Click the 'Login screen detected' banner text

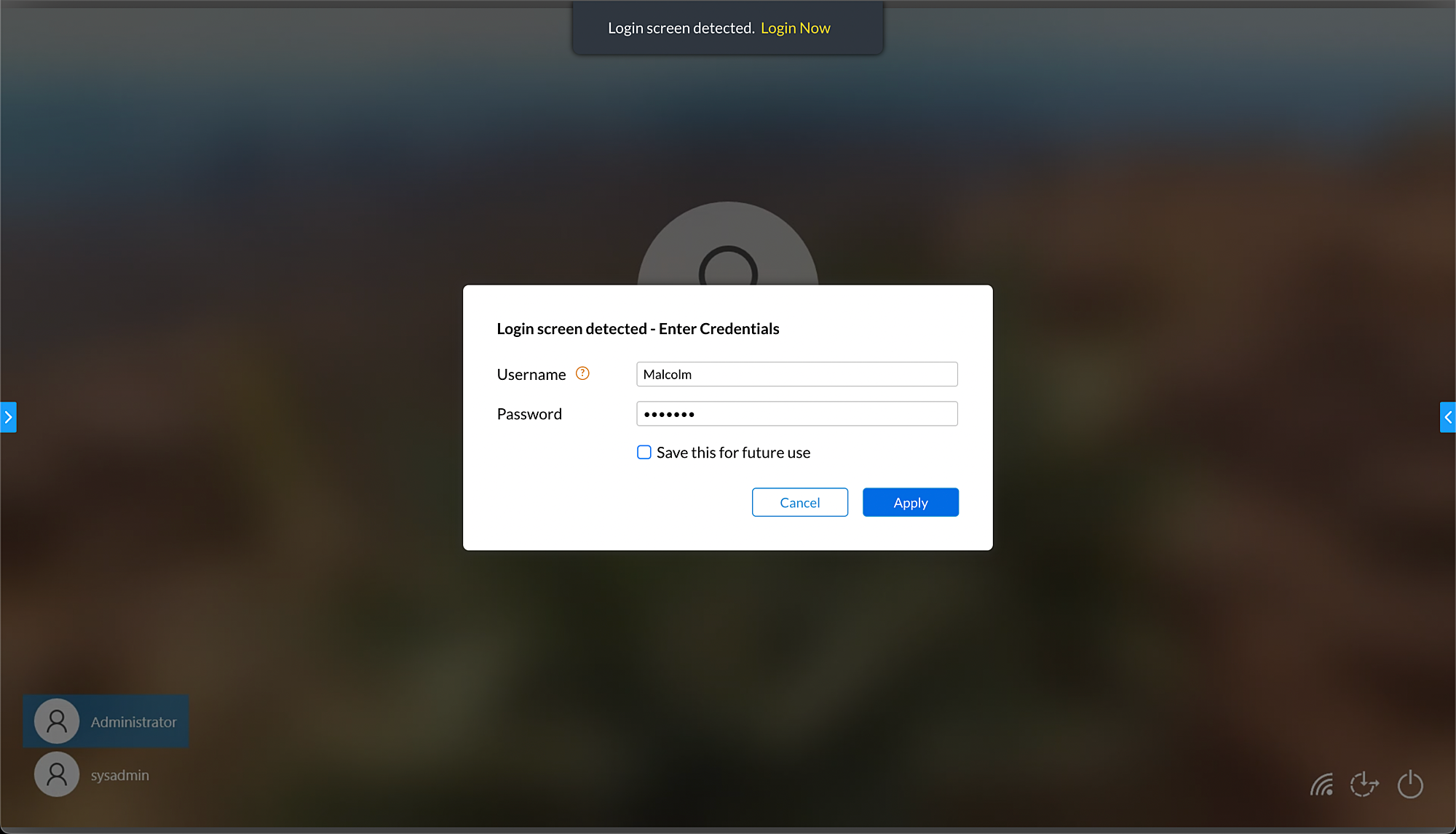(x=681, y=28)
